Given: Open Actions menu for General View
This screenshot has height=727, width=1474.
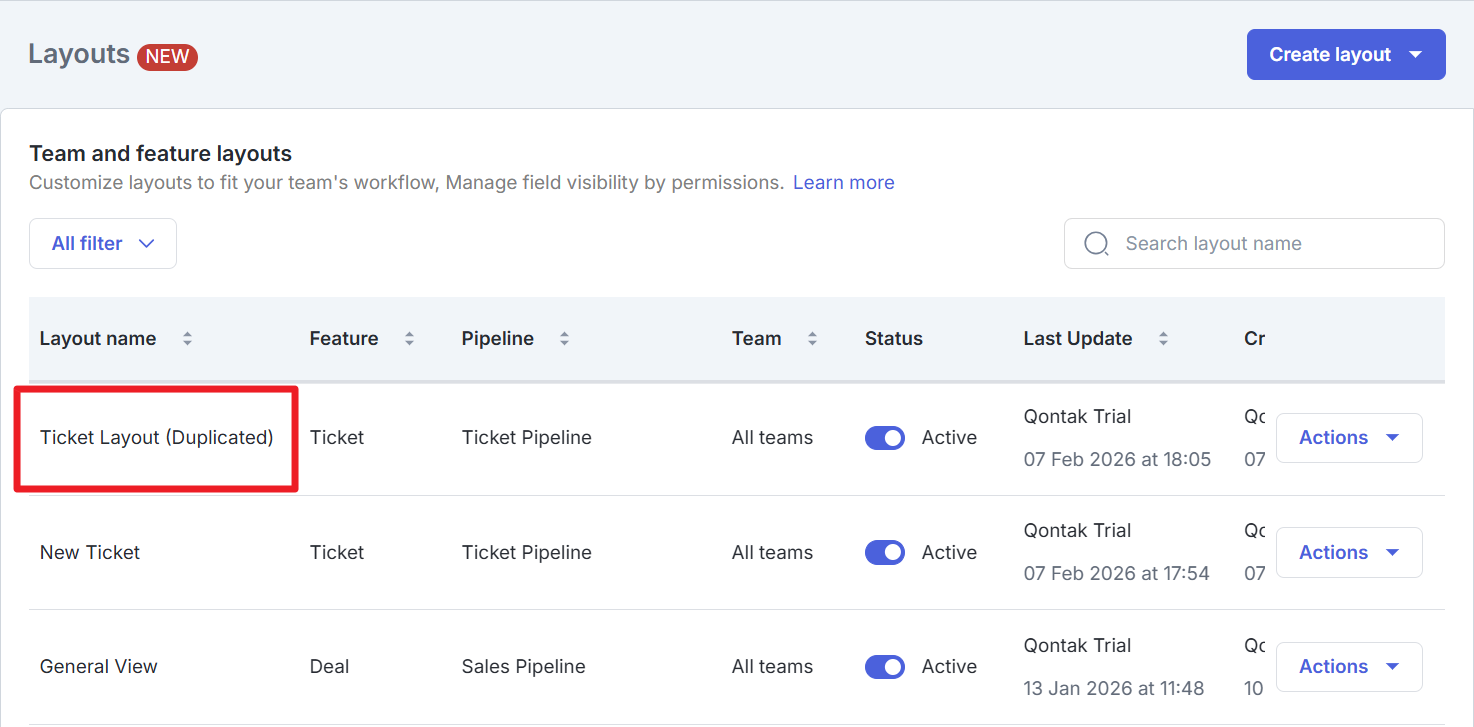Looking at the screenshot, I should click(1348, 667).
